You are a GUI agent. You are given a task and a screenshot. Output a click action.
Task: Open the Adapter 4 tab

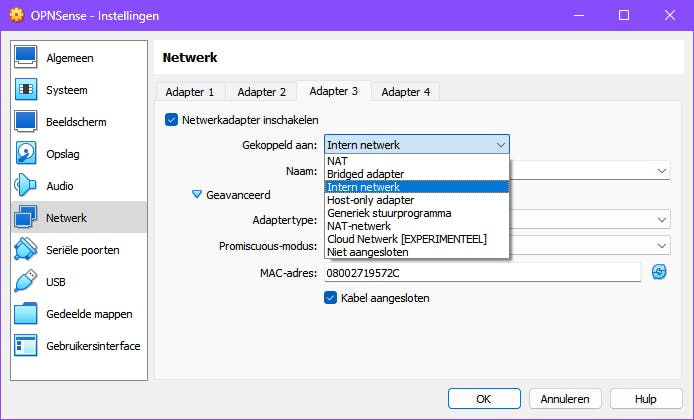coord(406,92)
